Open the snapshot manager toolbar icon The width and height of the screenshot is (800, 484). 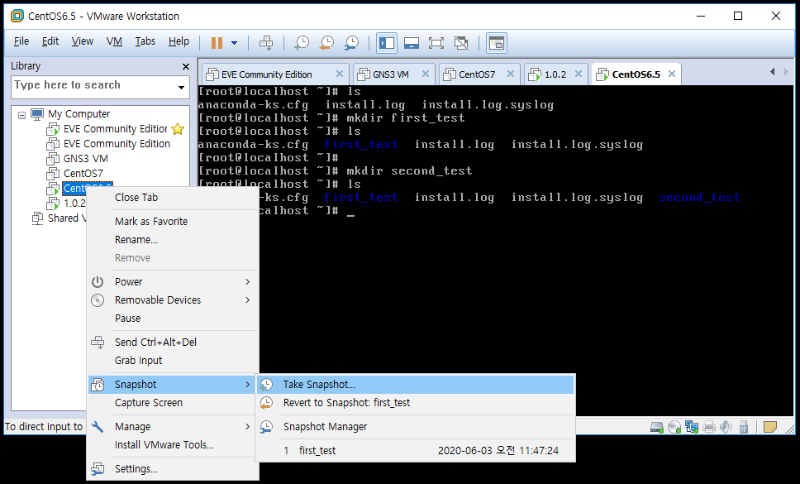352,43
